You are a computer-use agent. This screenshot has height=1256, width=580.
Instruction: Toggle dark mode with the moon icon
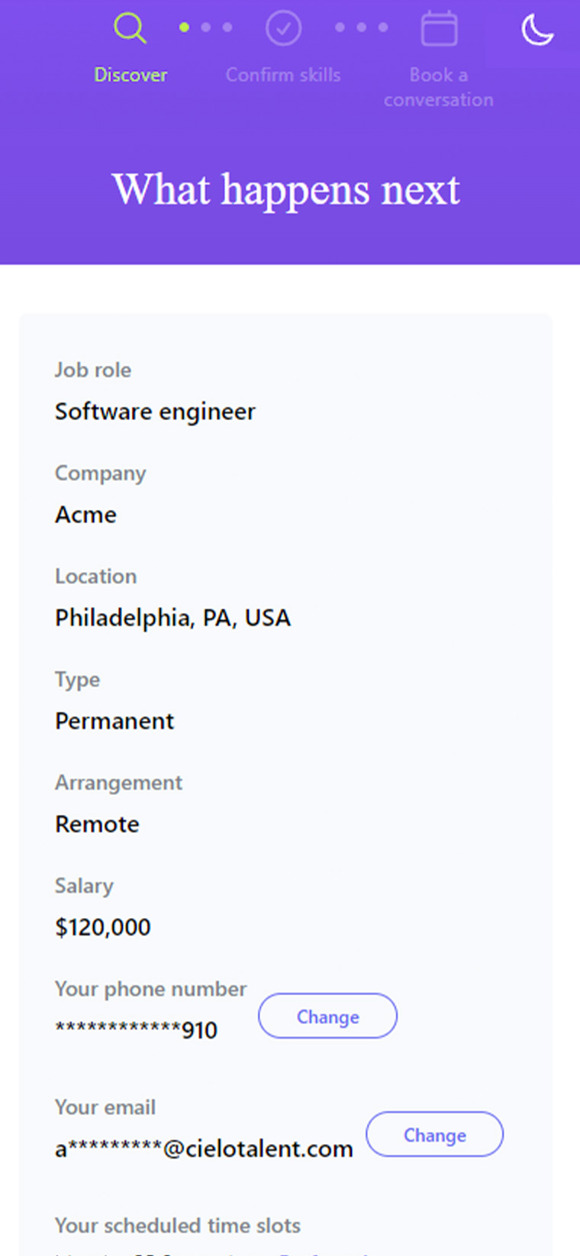tap(537, 30)
